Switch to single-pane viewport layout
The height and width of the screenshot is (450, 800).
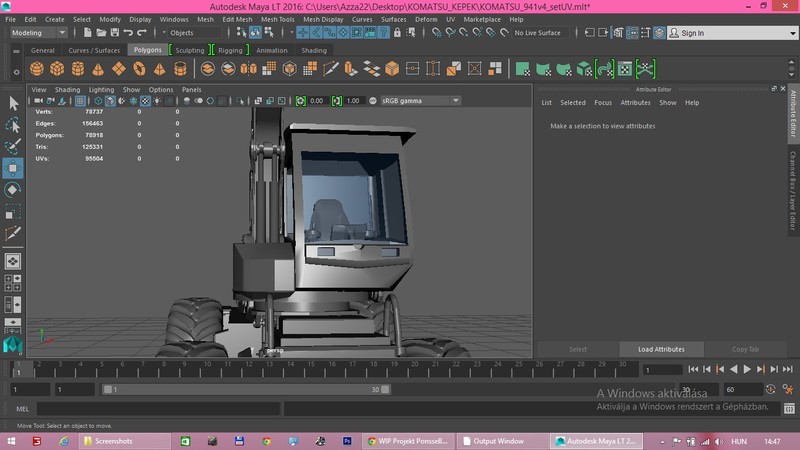click(x=13, y=261)
